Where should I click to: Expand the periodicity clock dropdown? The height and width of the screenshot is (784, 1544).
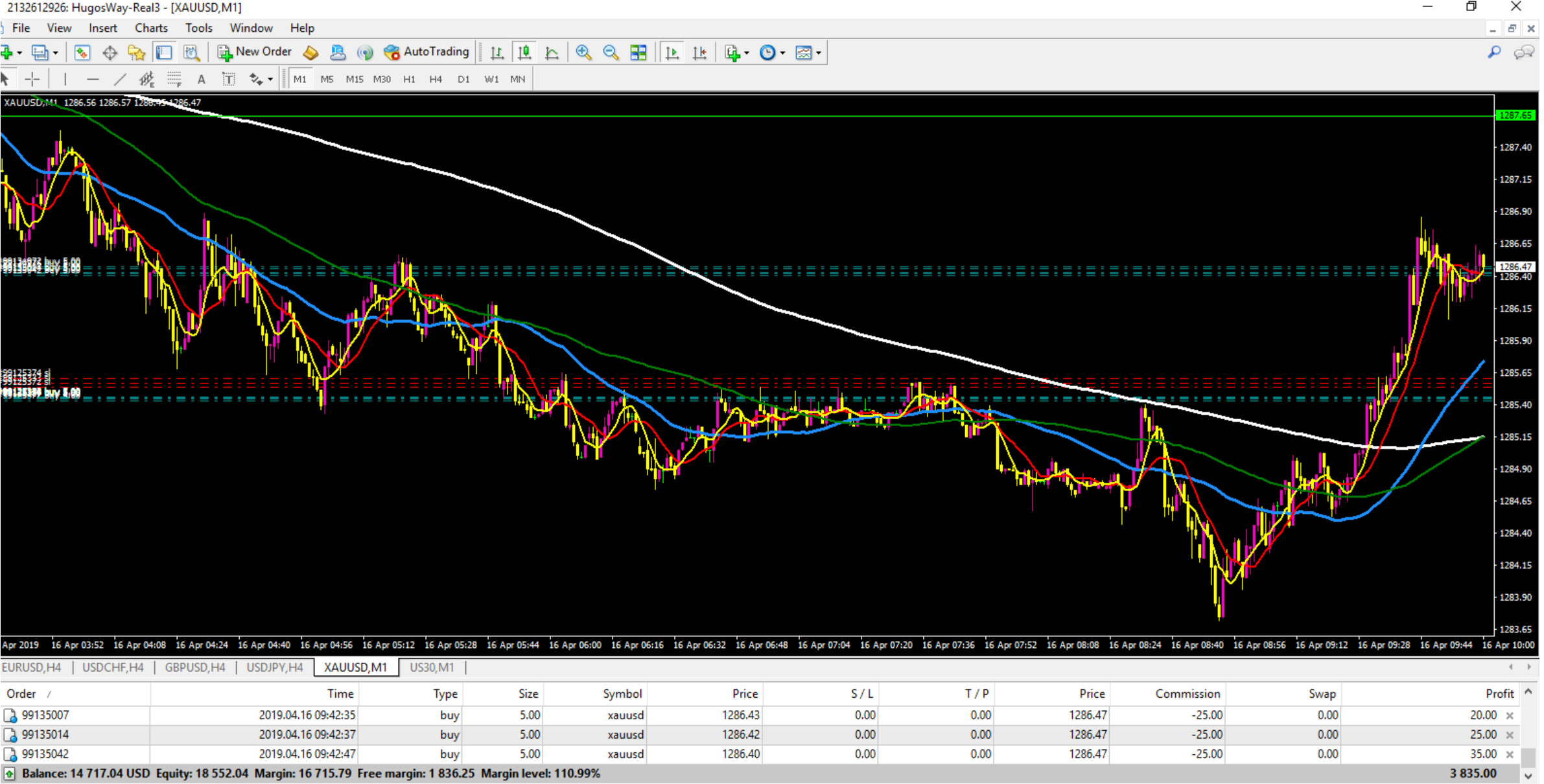[x=782, y=53]
